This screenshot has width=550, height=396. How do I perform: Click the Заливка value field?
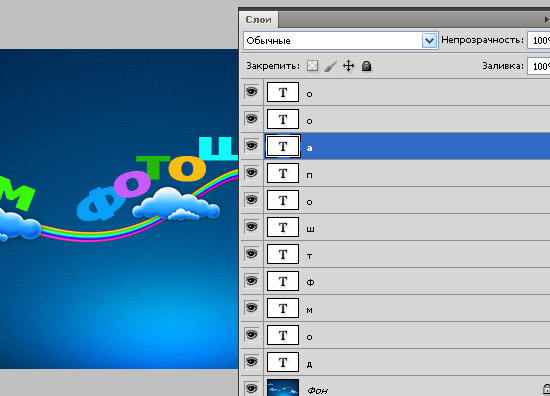[538, 66]
